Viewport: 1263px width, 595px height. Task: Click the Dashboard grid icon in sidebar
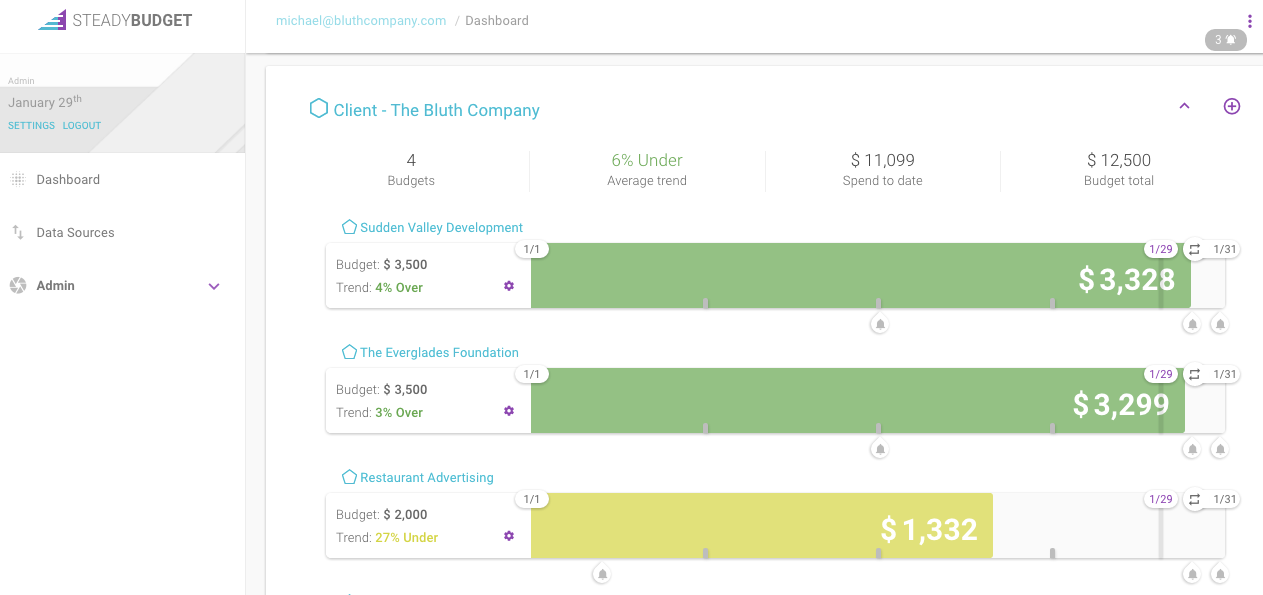[x=18, y=180]
